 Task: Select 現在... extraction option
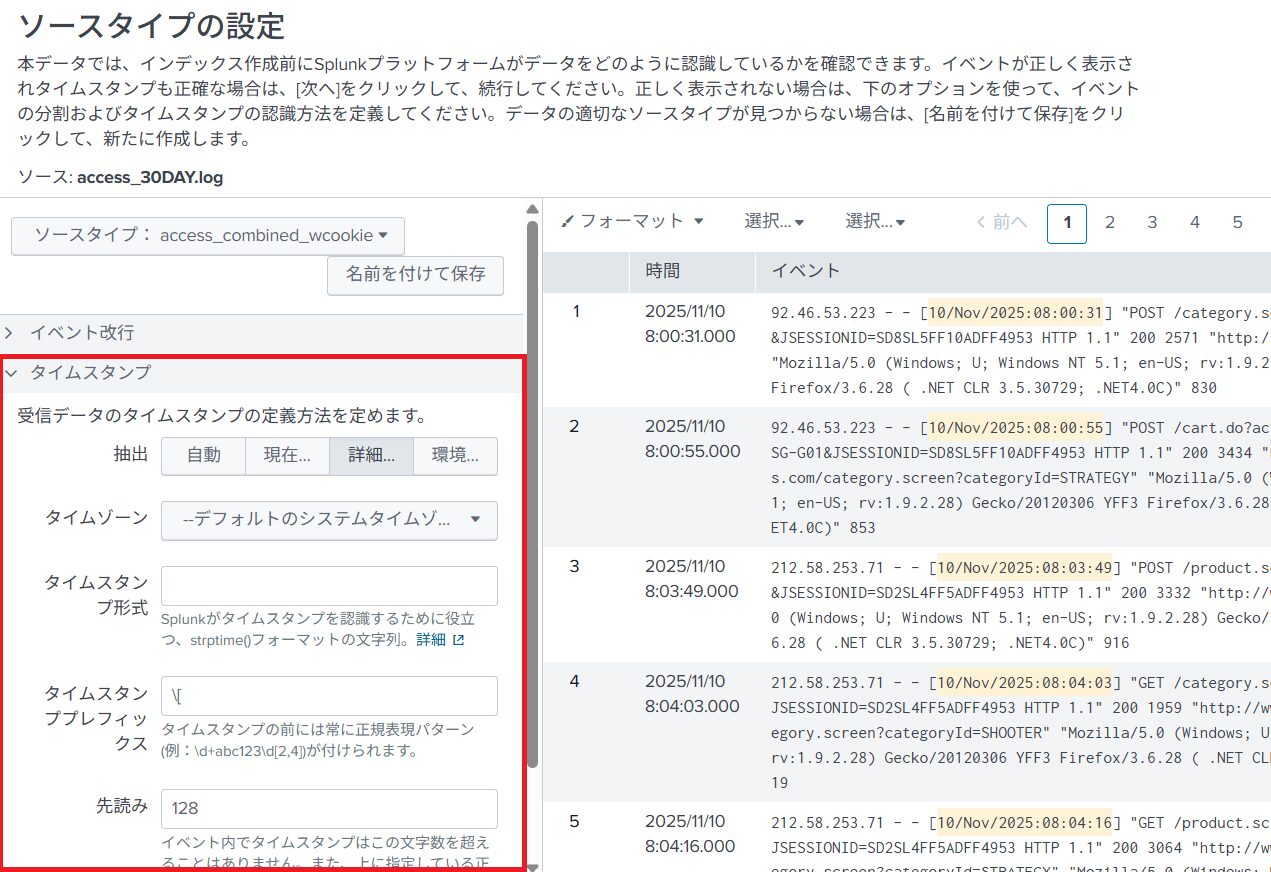coord(287,455)
